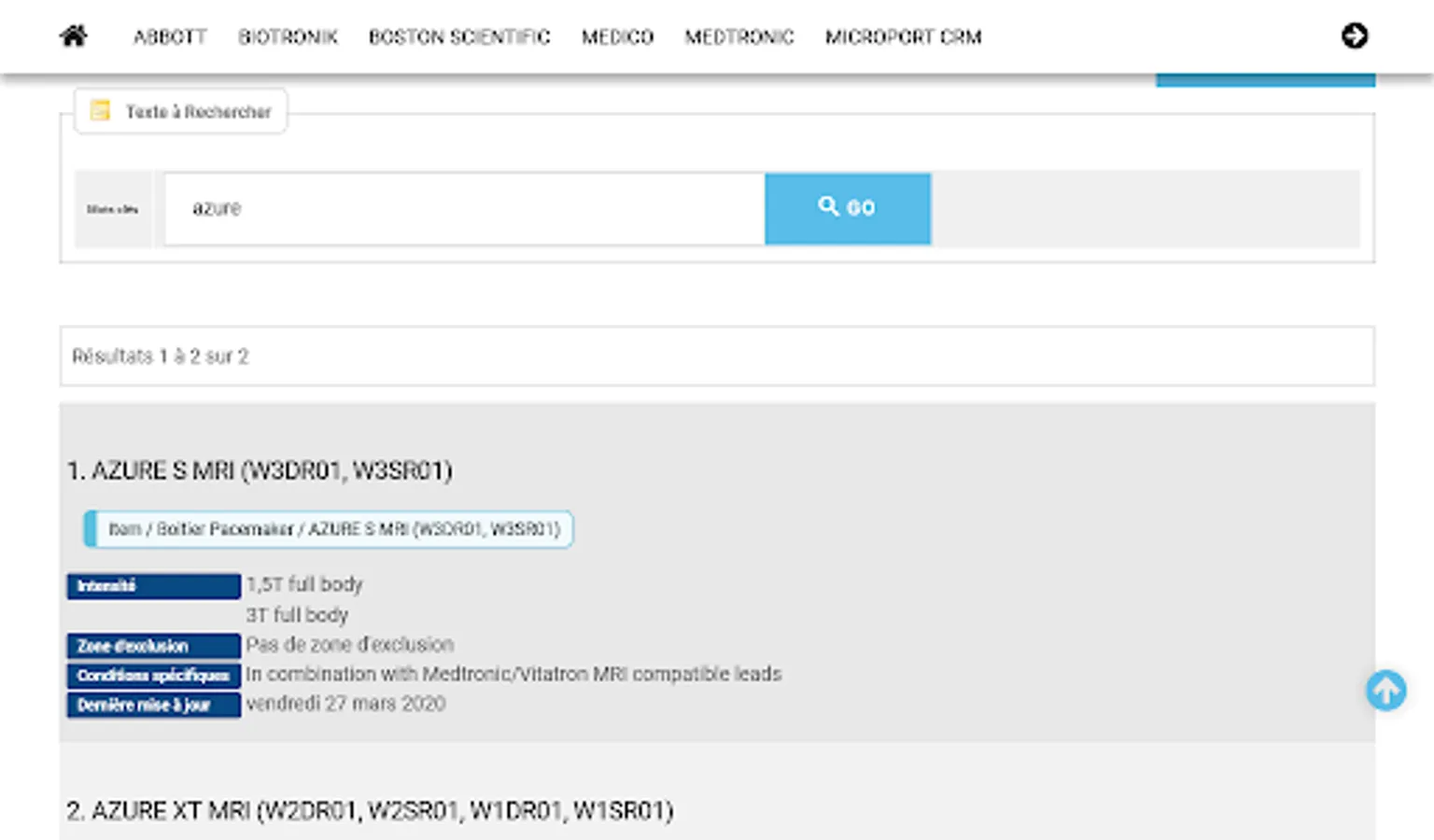This screenshot has width=1434, height=840.
Task: Open result 1 AZURE S MRI title
Action: [x=260, y=470]
